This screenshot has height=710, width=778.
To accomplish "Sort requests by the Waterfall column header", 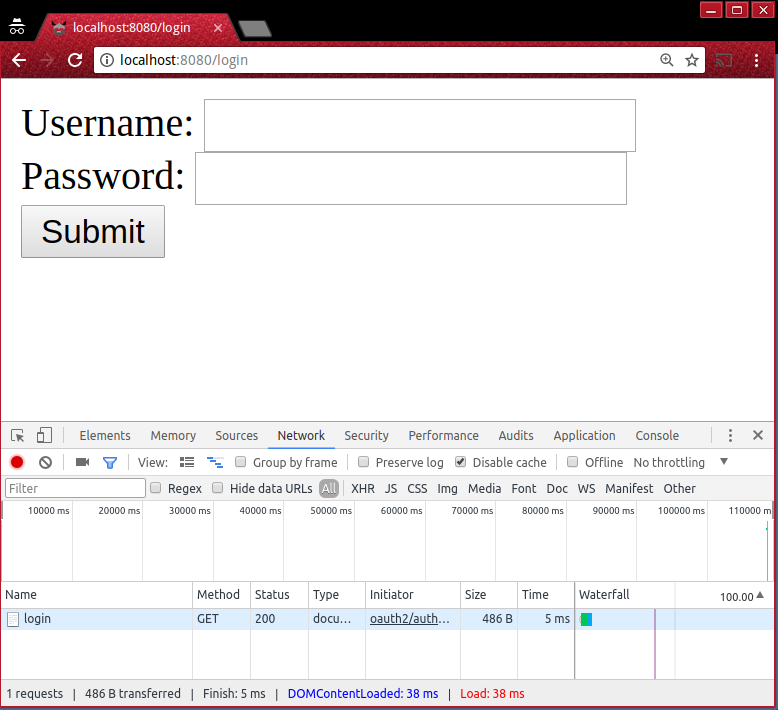I will point(625,595).
